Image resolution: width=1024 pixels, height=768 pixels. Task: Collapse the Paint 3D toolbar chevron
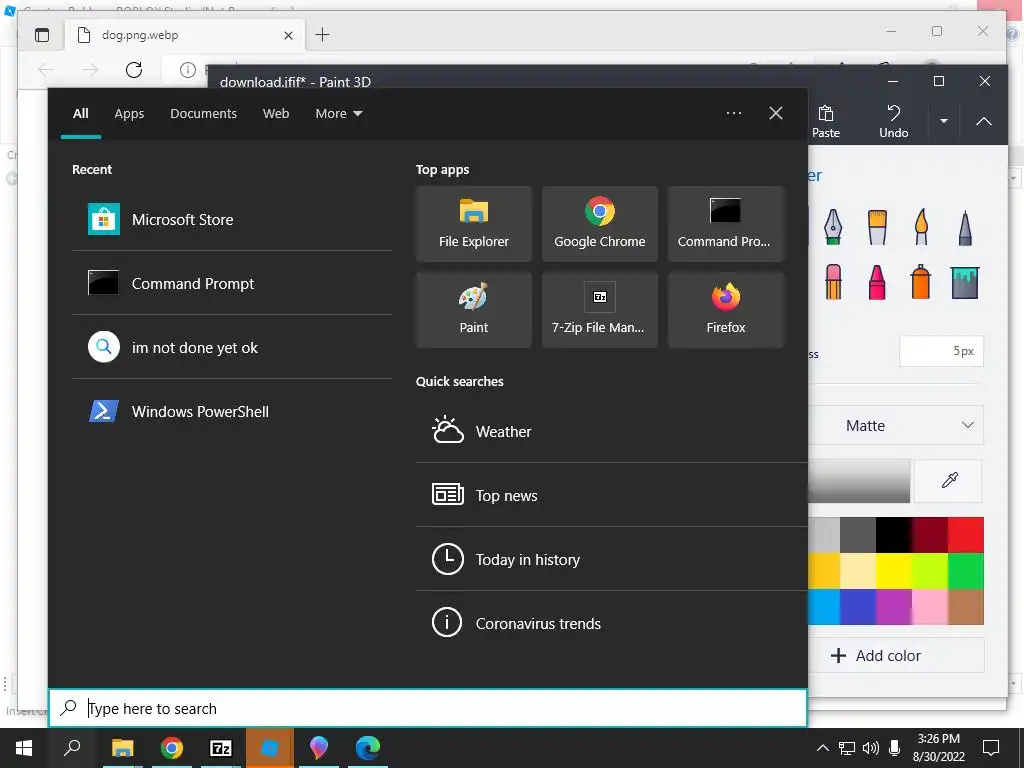(x=984, y=121)
